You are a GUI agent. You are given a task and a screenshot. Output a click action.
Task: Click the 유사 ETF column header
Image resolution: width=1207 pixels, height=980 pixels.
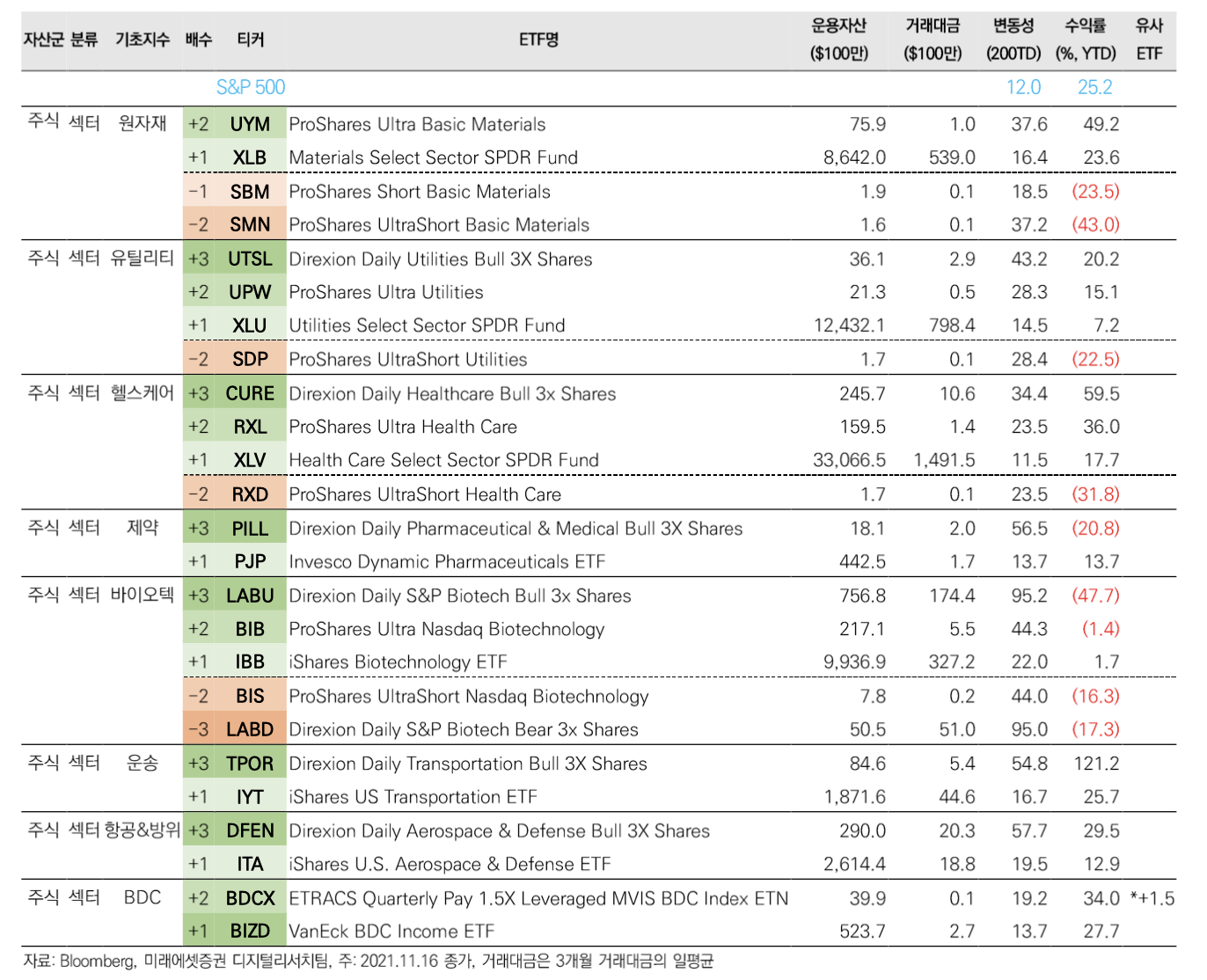tap(1149, 40)
